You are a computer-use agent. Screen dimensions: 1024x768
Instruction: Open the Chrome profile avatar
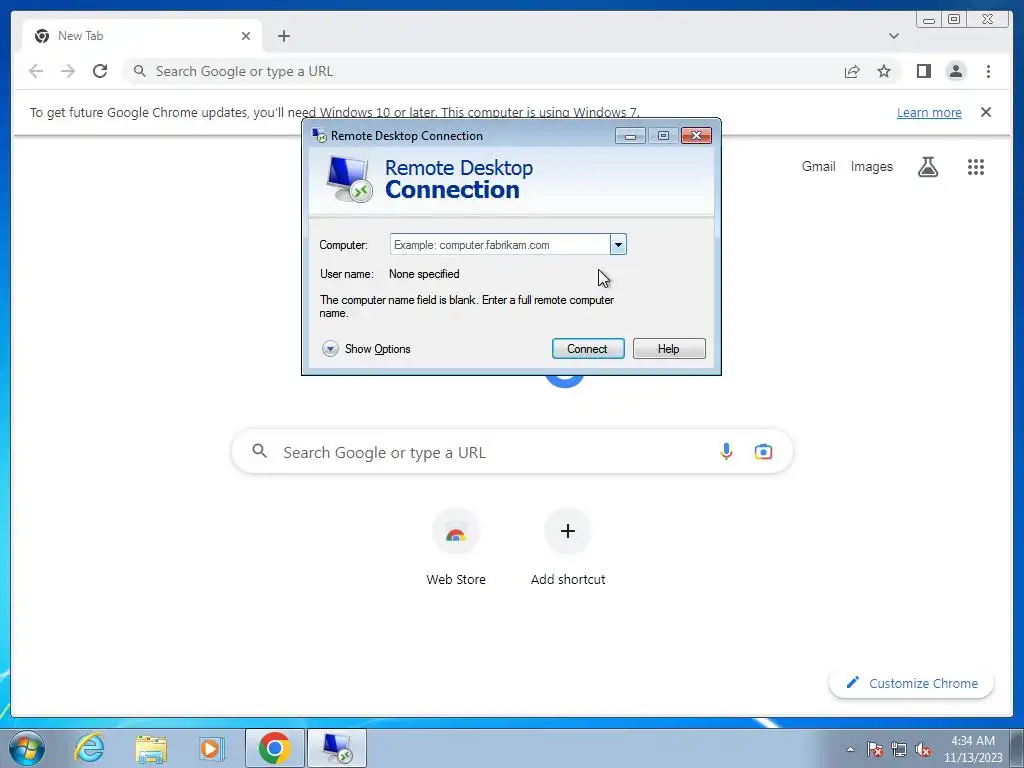click(955, 71)
